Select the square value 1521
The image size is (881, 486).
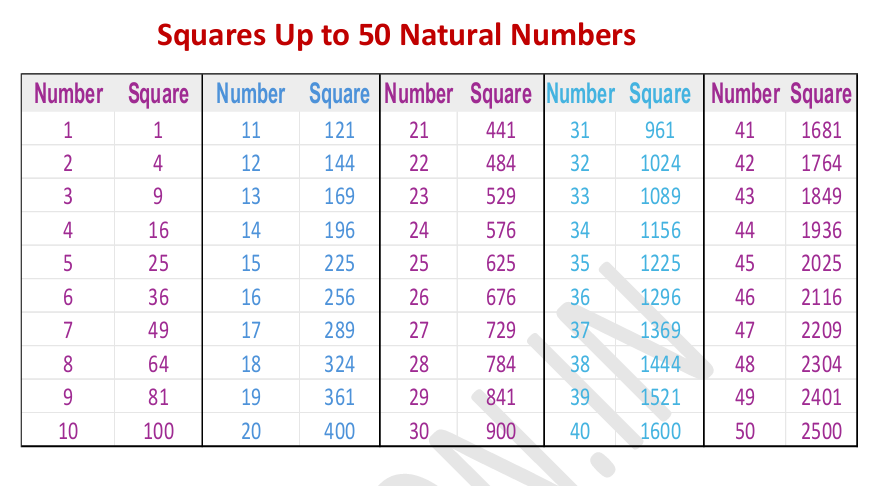point(661,397)
